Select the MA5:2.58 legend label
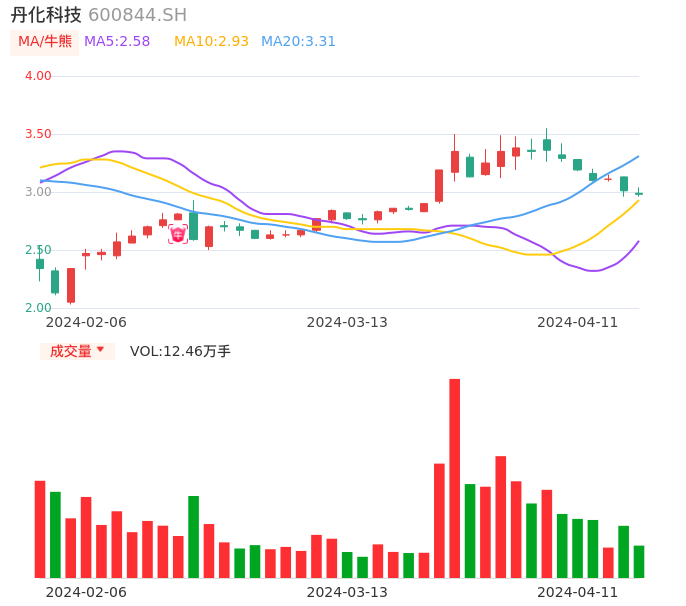The width and height of the screenshot is (686, 606). click(117, 42)
